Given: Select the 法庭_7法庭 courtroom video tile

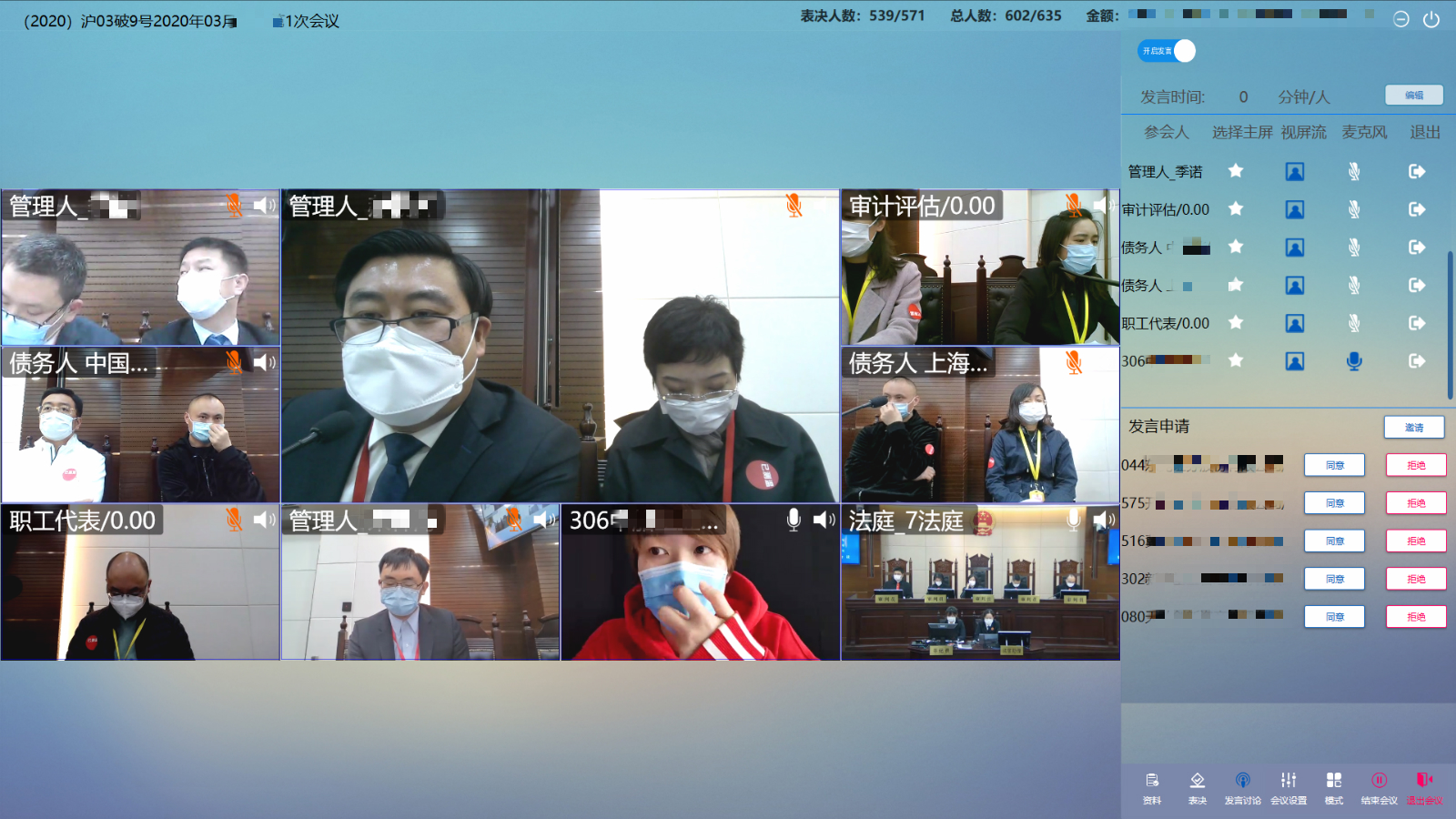Looking at the screenshot, I should (980, 591).
